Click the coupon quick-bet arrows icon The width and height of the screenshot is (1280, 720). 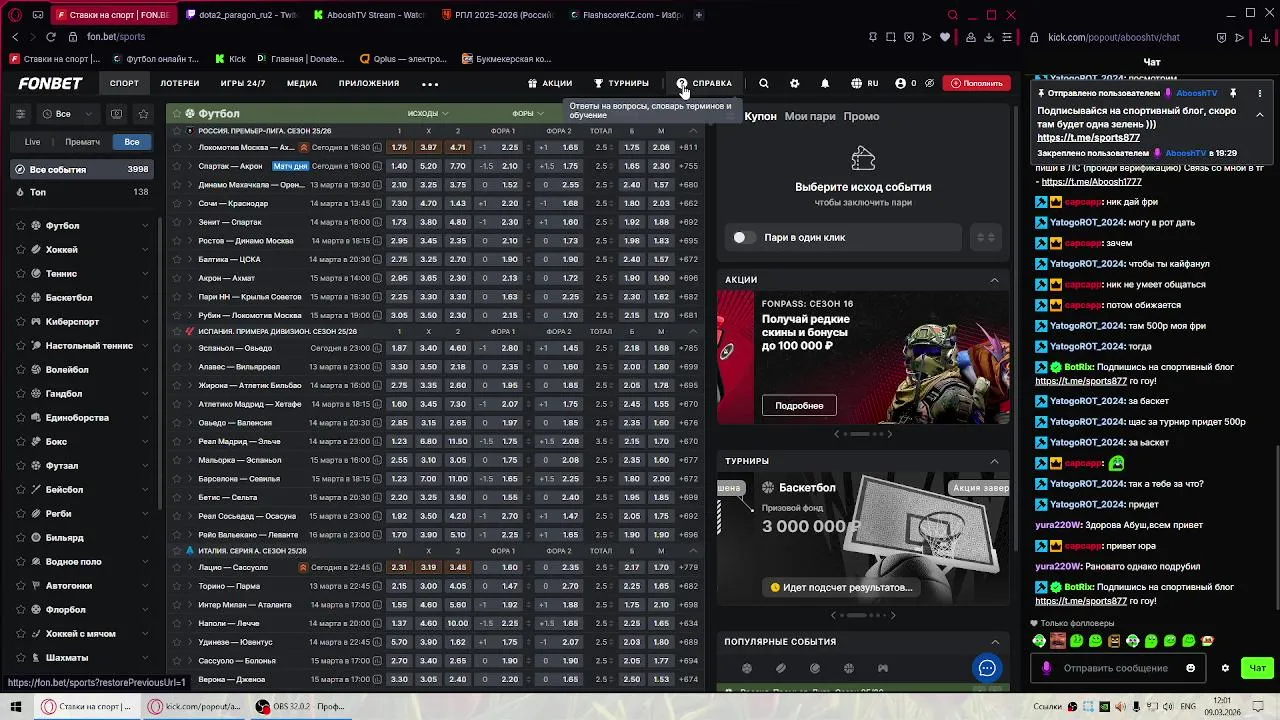985,237
